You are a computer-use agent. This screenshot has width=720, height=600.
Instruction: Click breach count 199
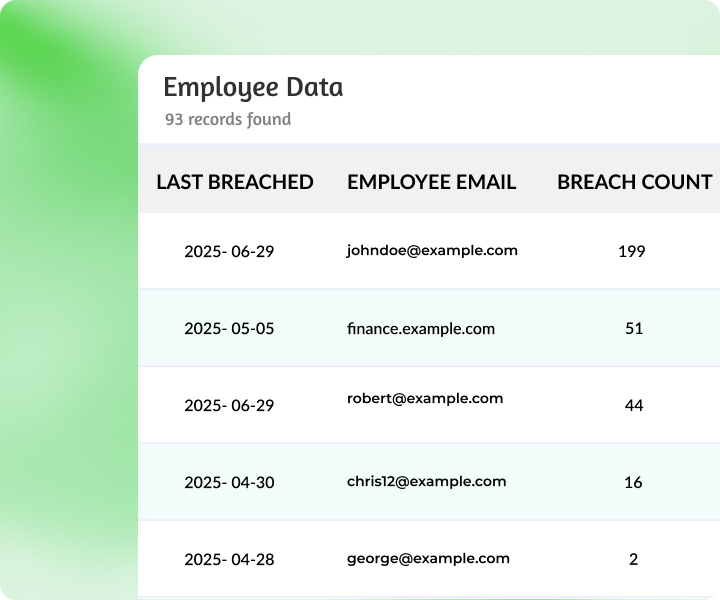632,251
